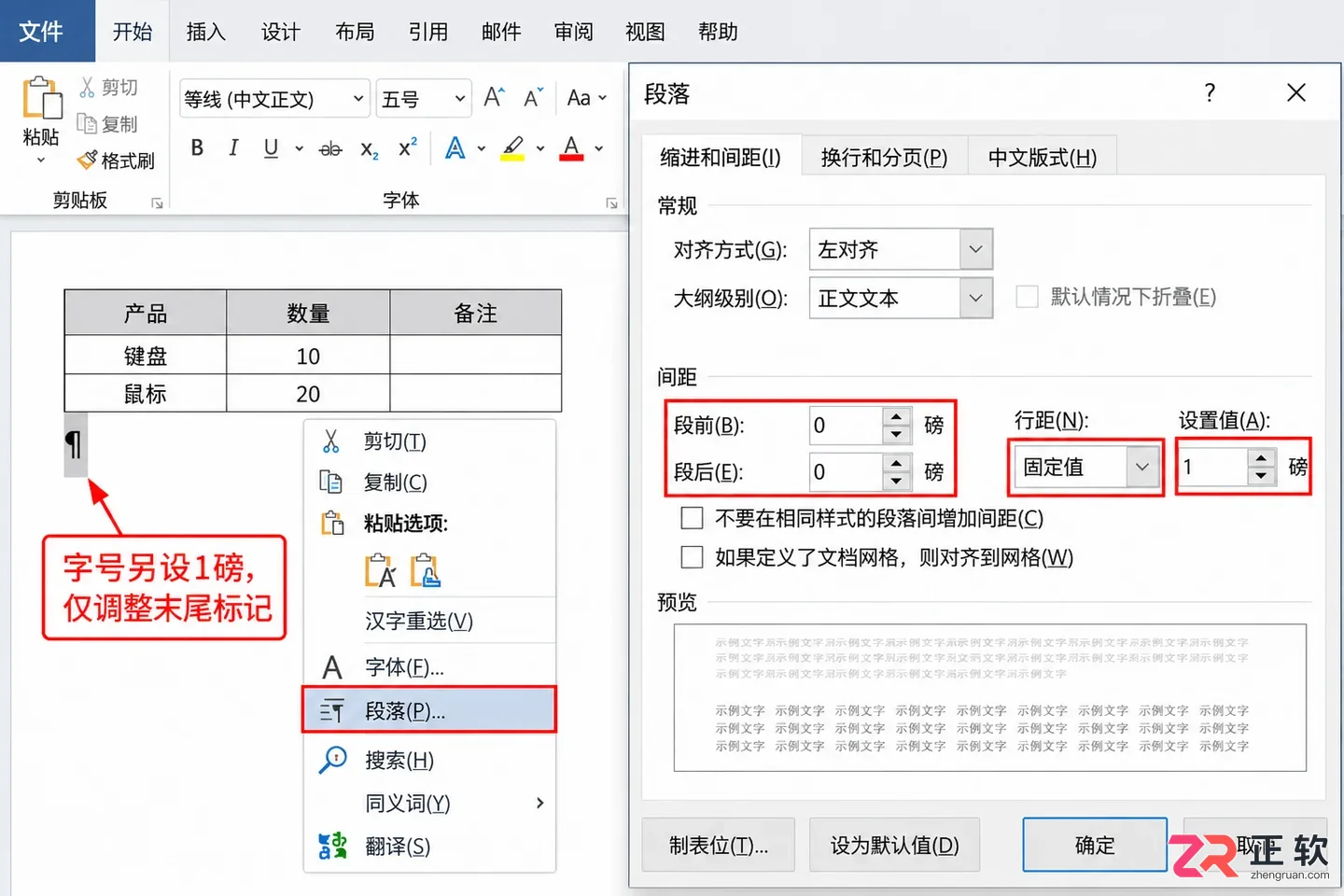Switch to 中文版式 tab in dialog

coord(1043,158)
